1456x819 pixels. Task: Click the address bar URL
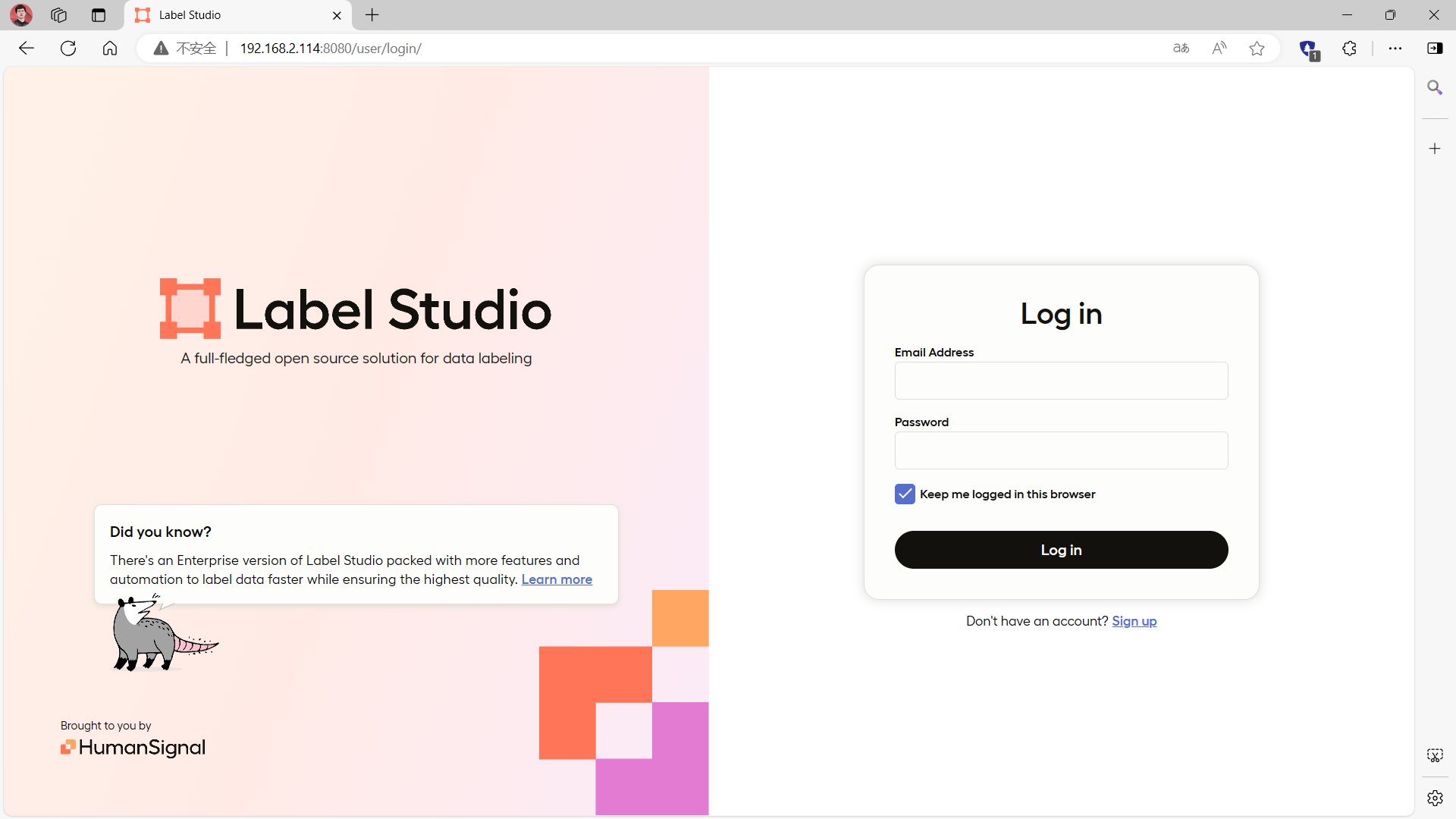[331, 49]
